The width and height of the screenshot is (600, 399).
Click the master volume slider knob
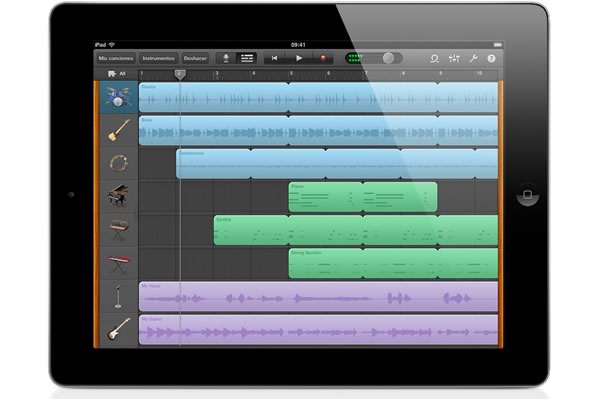pos(388,58)
